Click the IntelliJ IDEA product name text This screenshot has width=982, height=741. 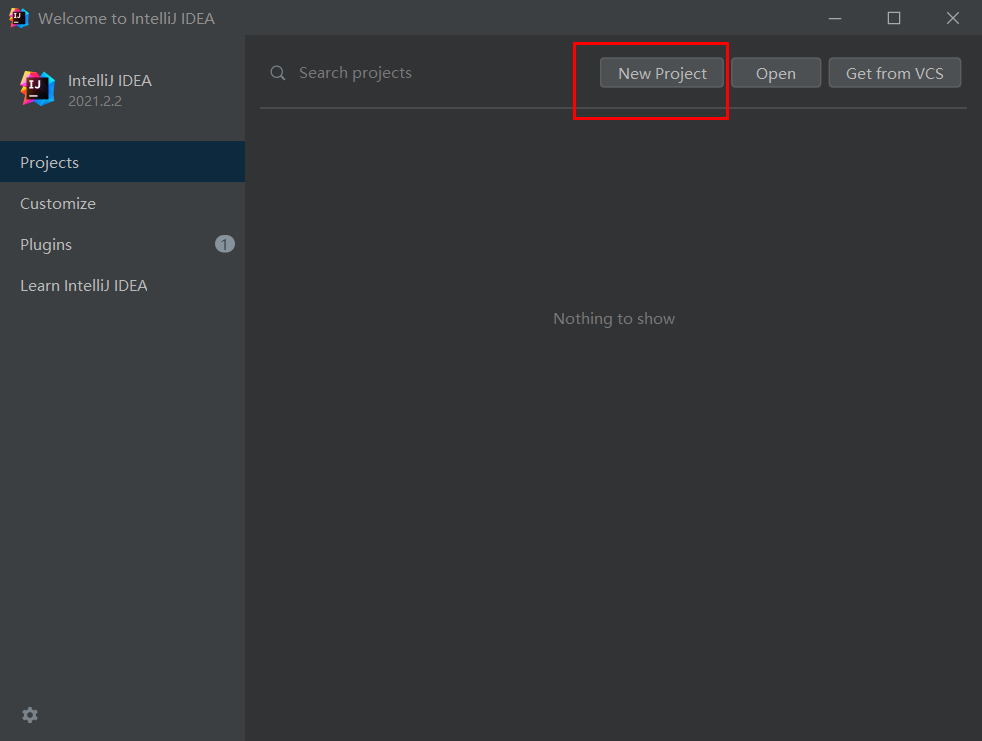(110, 80)
